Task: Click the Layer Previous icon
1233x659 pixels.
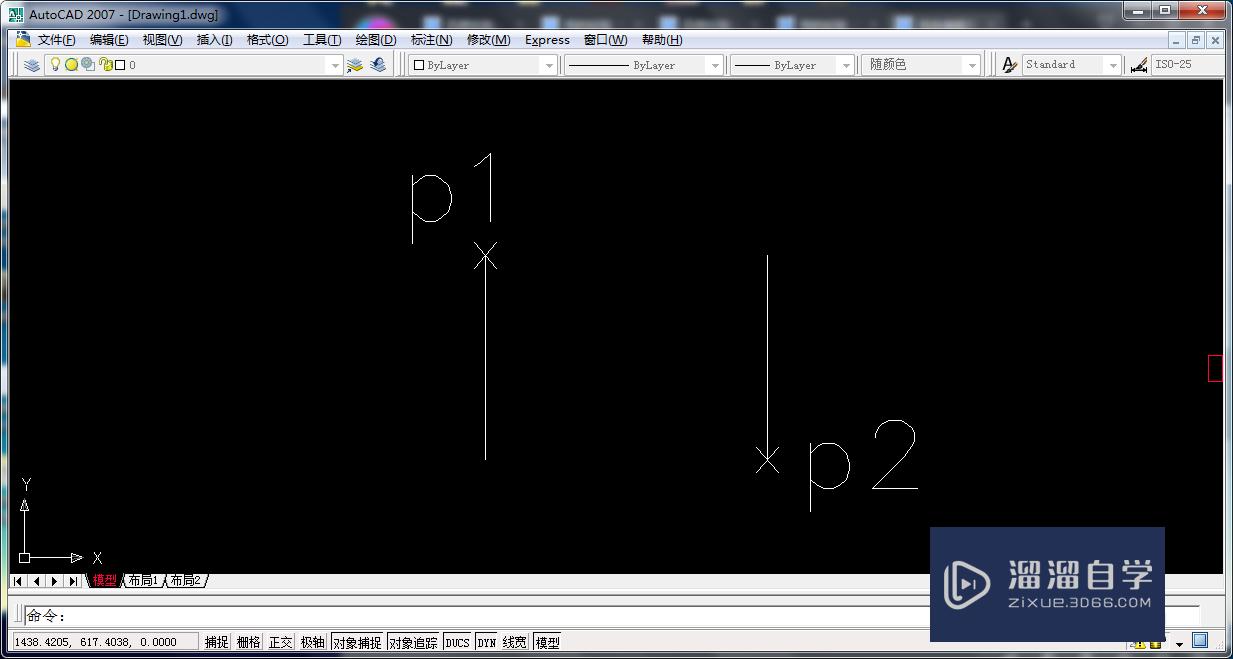Action: coord(377,64)
